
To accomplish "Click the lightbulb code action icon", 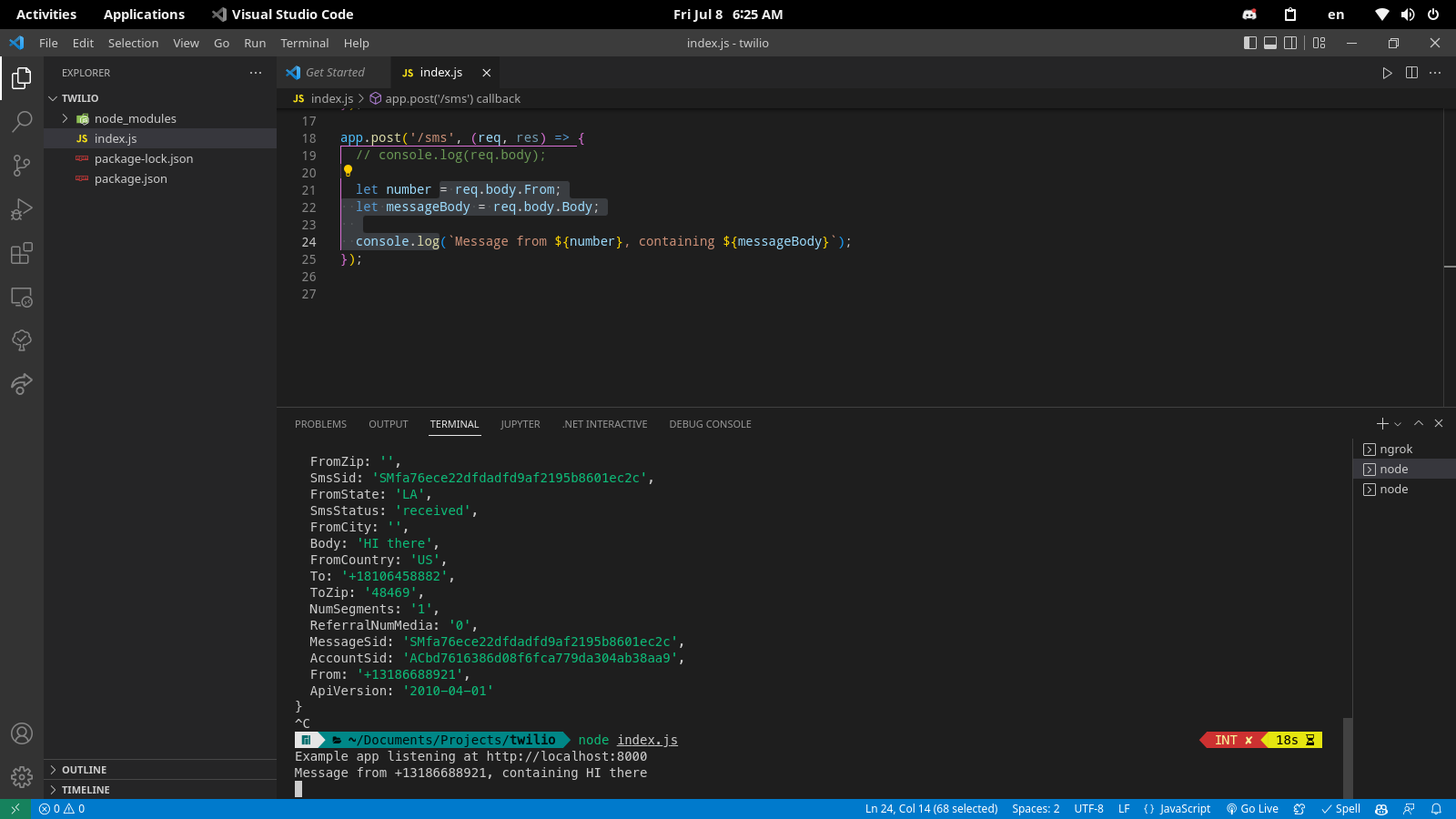I will click(x=348, y=171).
